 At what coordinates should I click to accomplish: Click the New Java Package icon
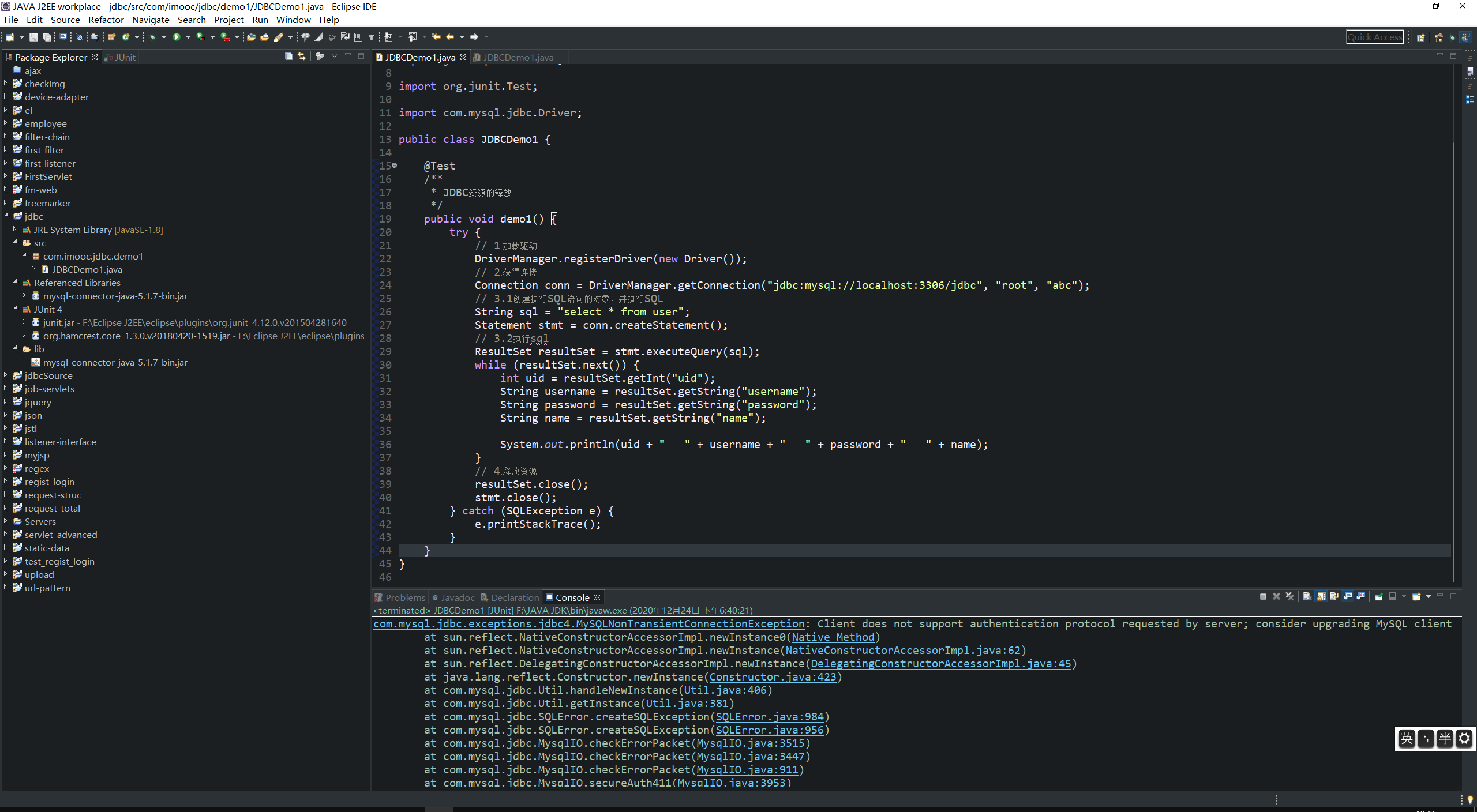[111, 37]
